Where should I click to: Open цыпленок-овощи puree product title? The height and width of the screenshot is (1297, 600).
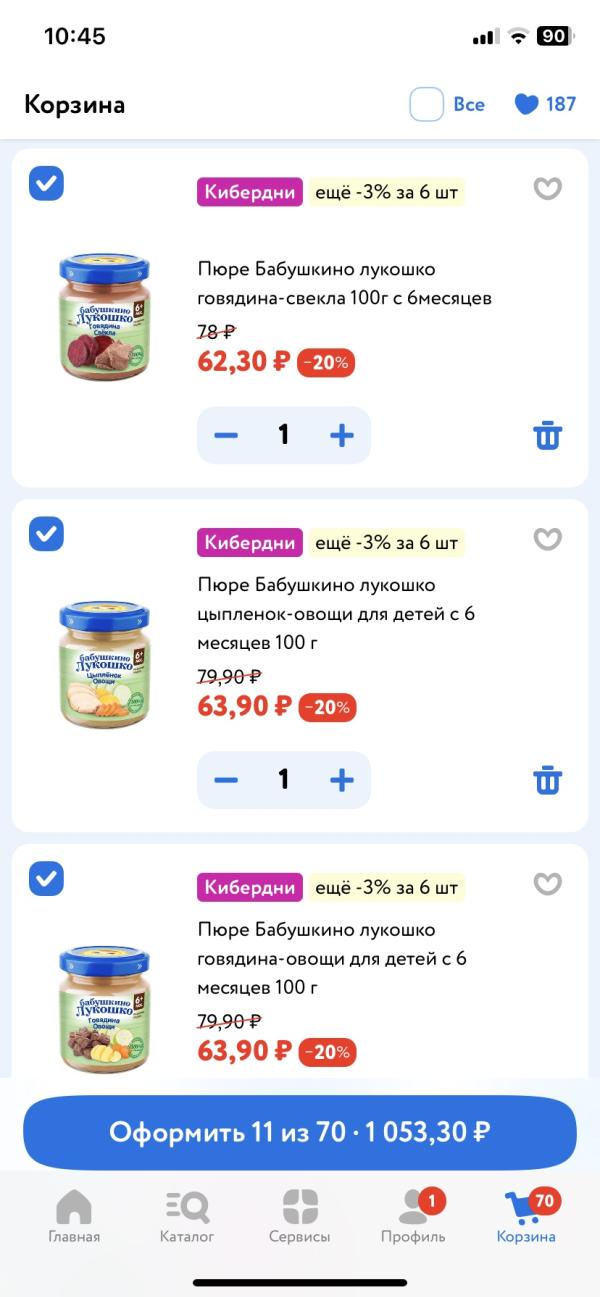click(x=336, y=613)
